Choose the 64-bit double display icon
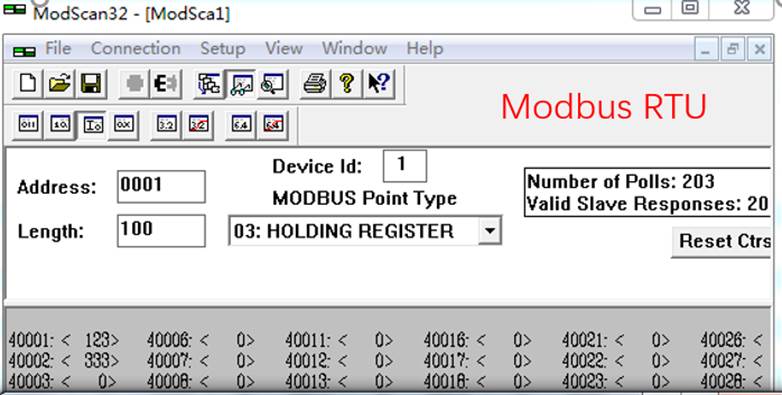This screenshot has height=395, width=782. point(241,124)
